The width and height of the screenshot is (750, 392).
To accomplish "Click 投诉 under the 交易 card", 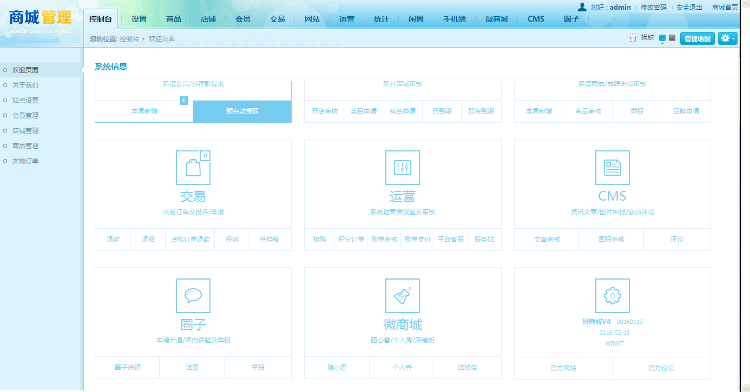I will click(232, 239).
